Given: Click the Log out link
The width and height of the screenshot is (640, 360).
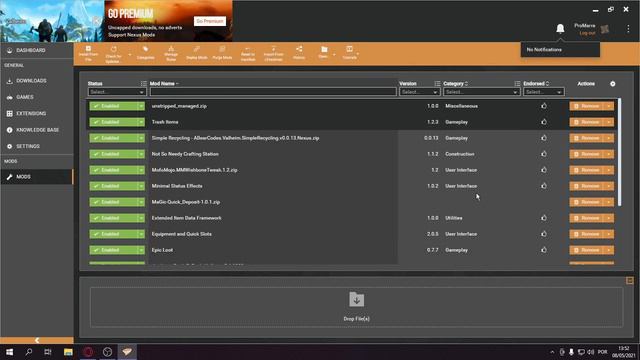Looking at the screenshot, I should (x=587, y=33).
